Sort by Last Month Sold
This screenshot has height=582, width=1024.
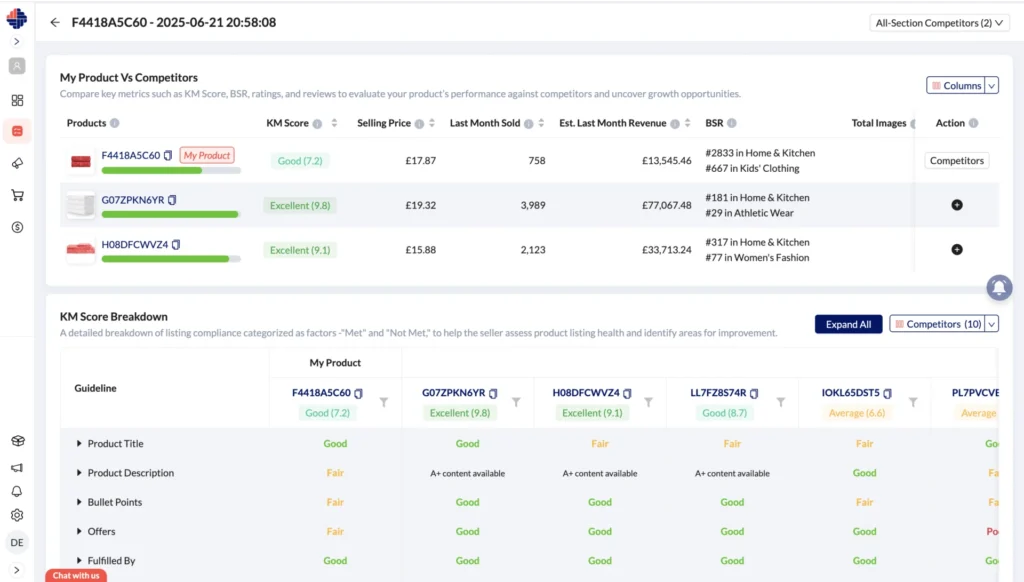pos(541,123)
